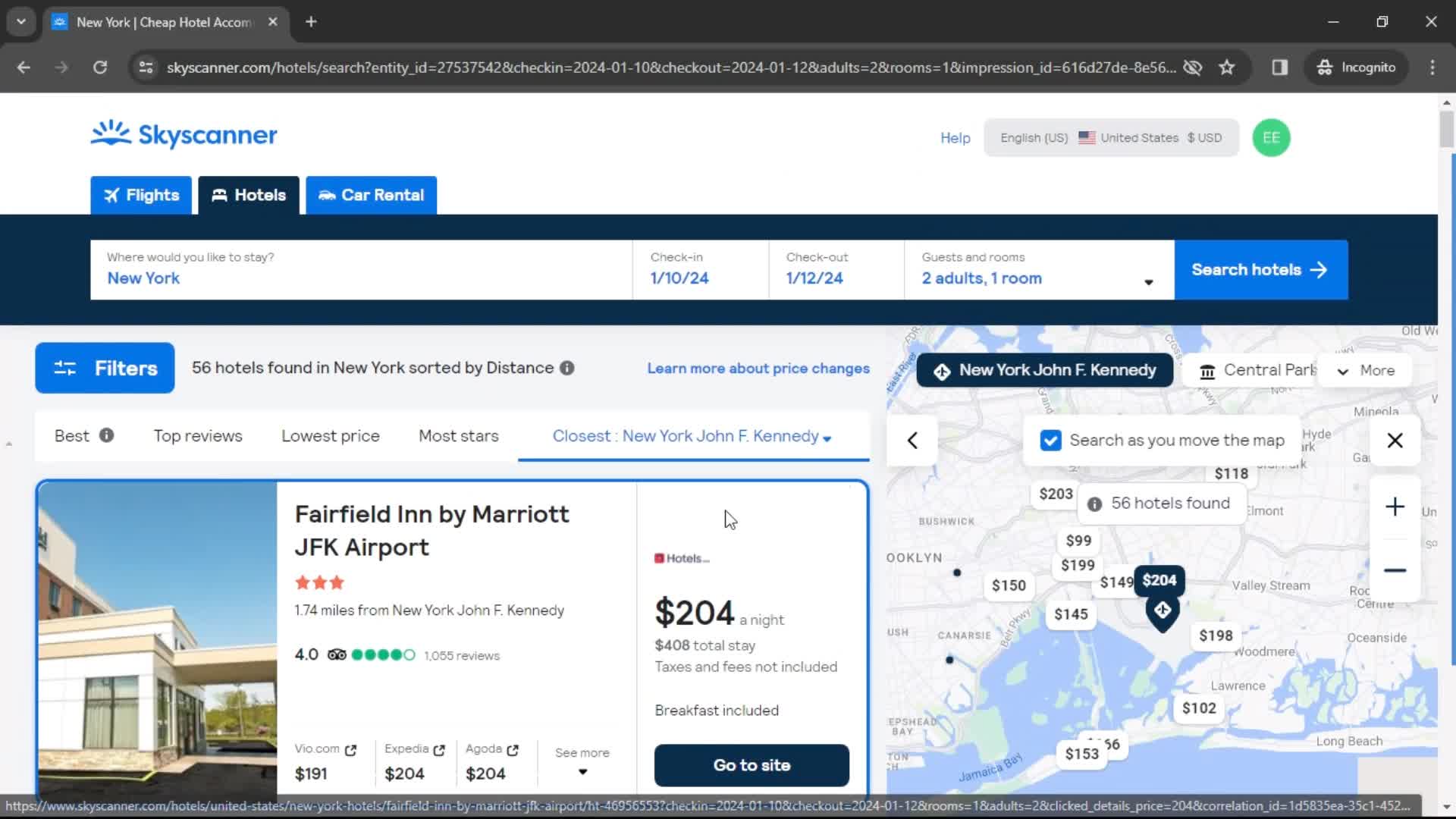Change language and currency settings
The height and width of the screenshot is (819, 1456).
(1111, 138)
